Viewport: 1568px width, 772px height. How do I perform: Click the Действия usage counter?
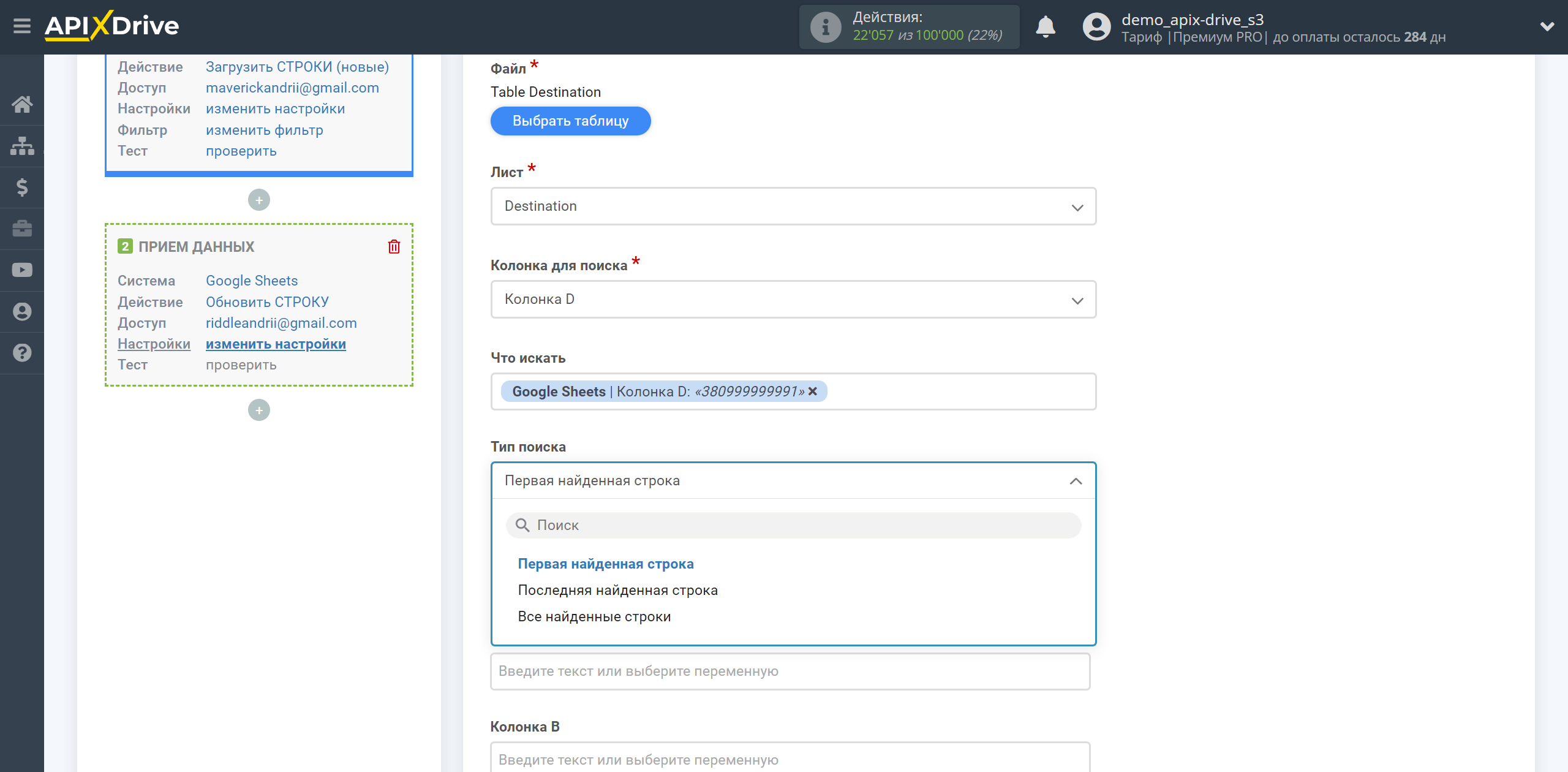click(x=909, y=27)
